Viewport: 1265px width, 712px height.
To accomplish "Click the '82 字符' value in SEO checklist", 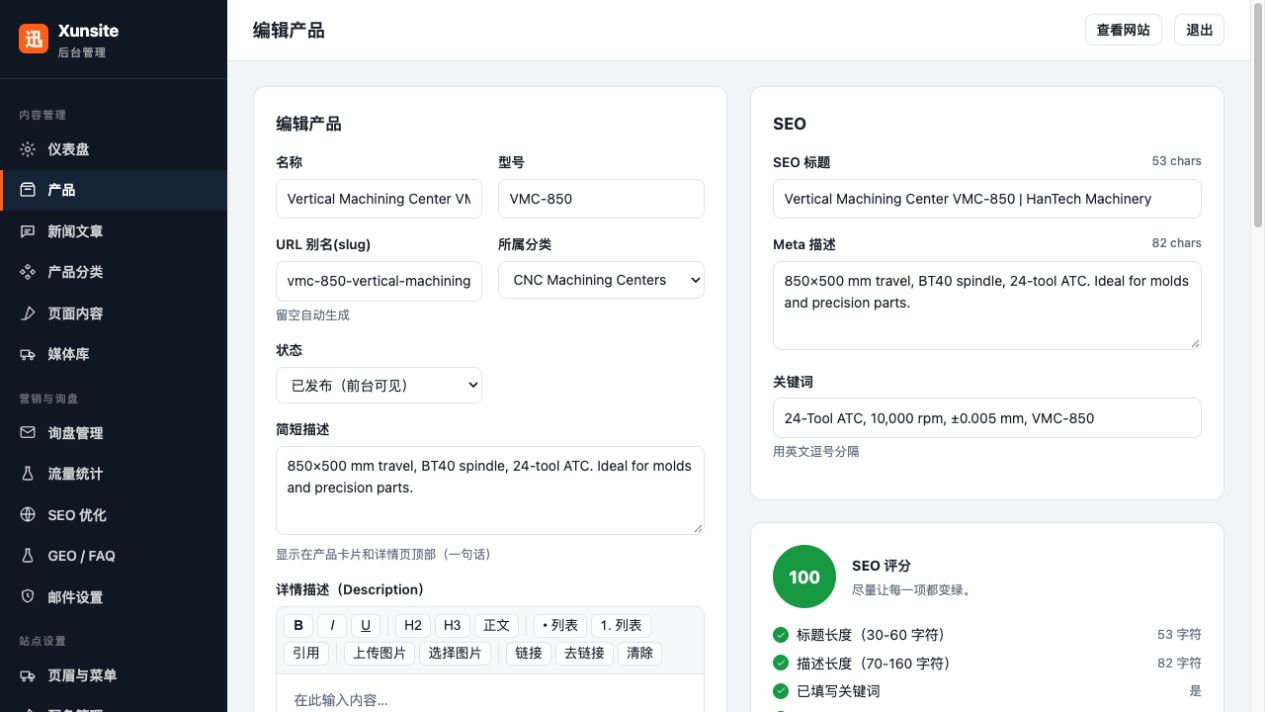I will (1179, 663).
